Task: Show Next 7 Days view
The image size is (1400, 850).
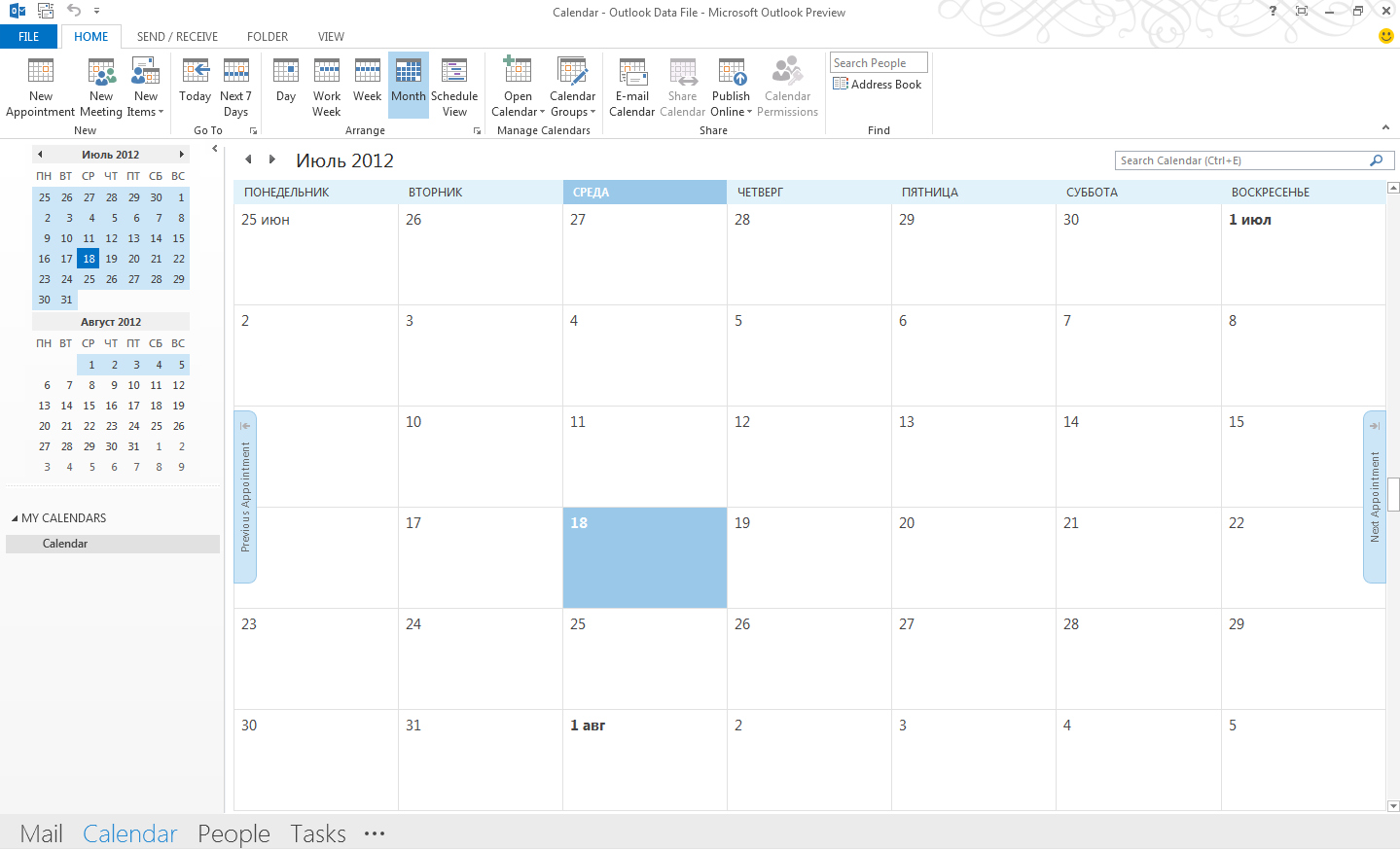Action: 235,87
